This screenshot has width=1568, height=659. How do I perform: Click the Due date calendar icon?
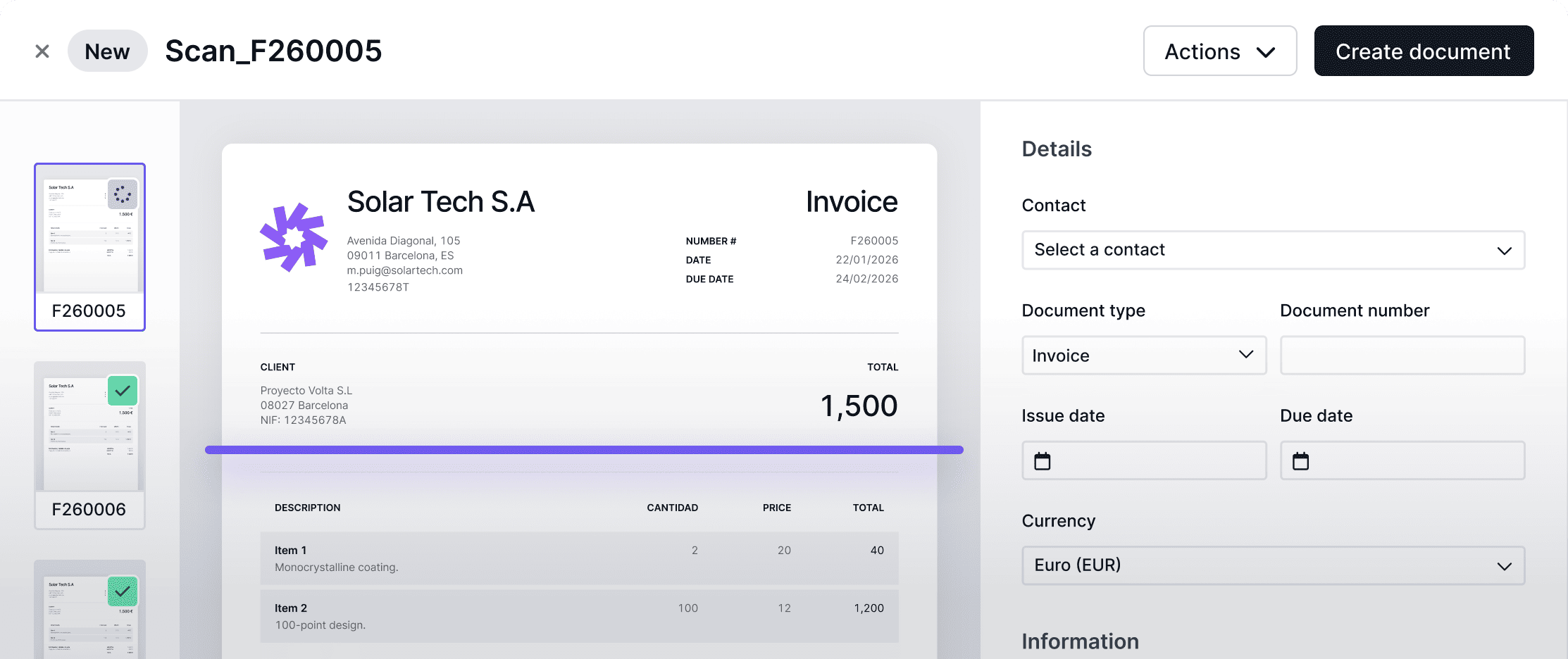click(1301, 461)
